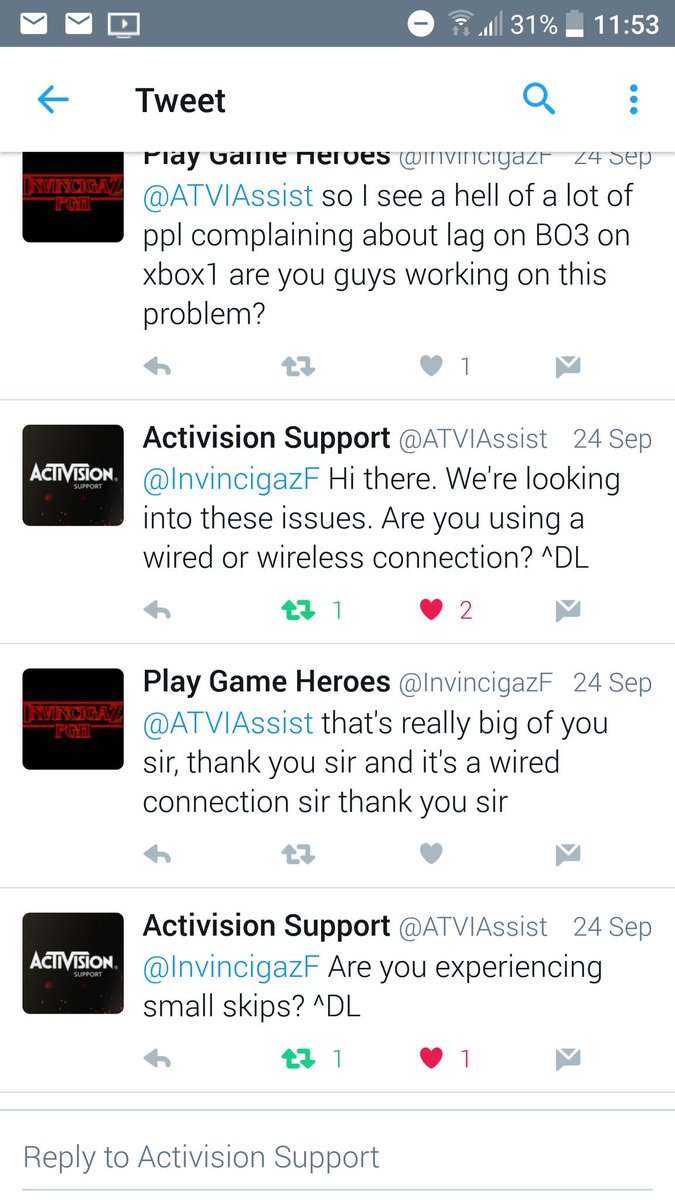Open the @ATVIAssist mention in first tweet
Viewport: 675px width, 1200px height.
(228, 197)
